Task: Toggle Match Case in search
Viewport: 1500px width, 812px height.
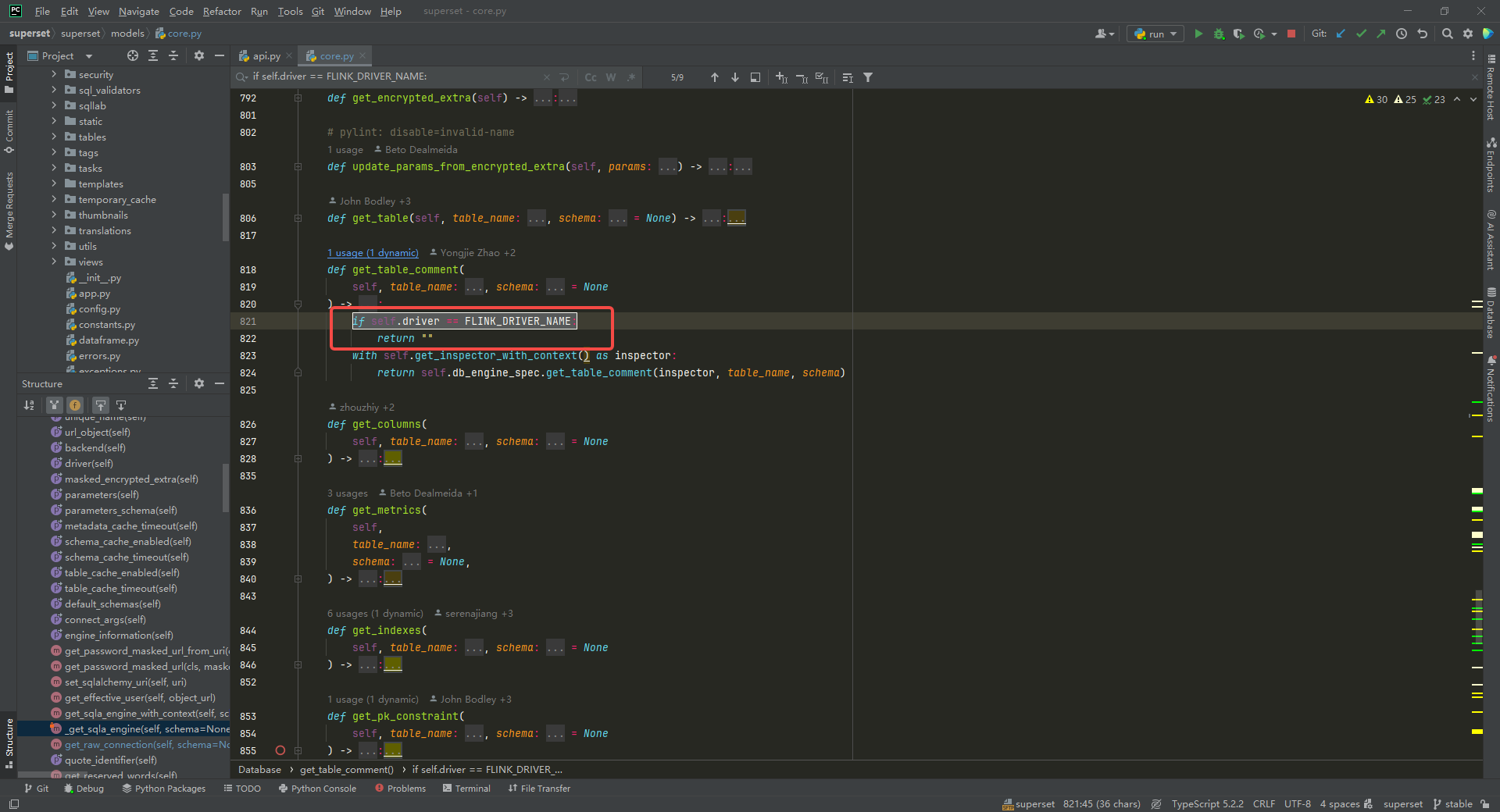Action: pos(591,77)
